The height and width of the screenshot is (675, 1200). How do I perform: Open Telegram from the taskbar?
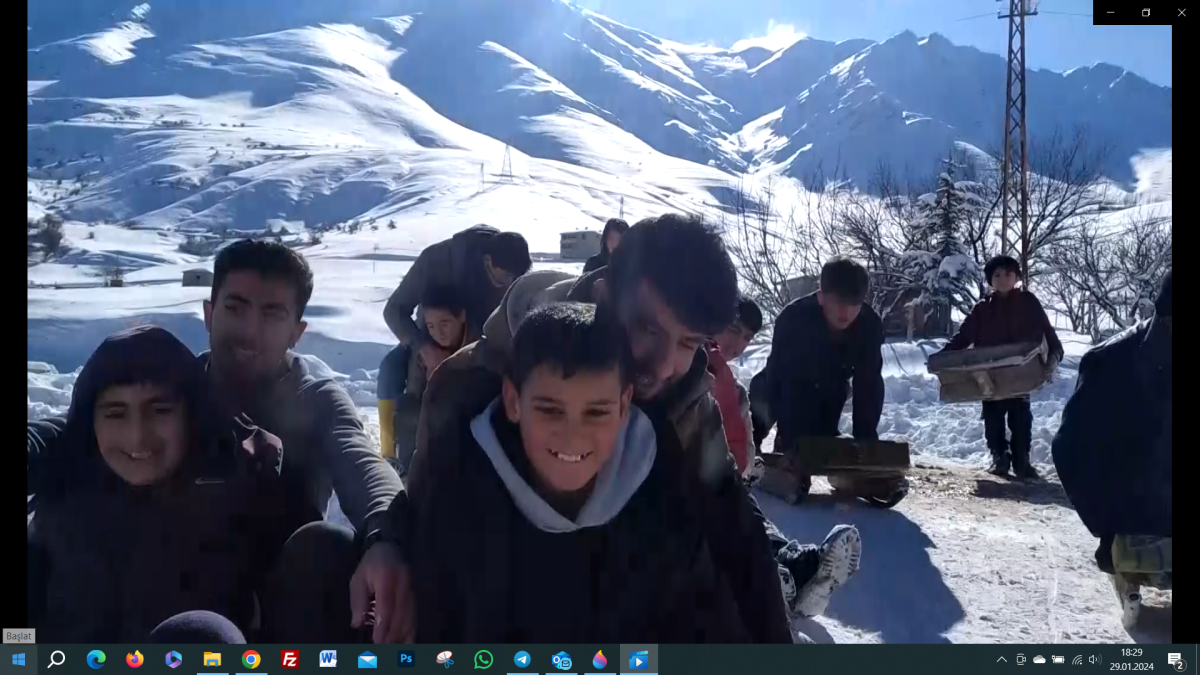click(522, 659)
